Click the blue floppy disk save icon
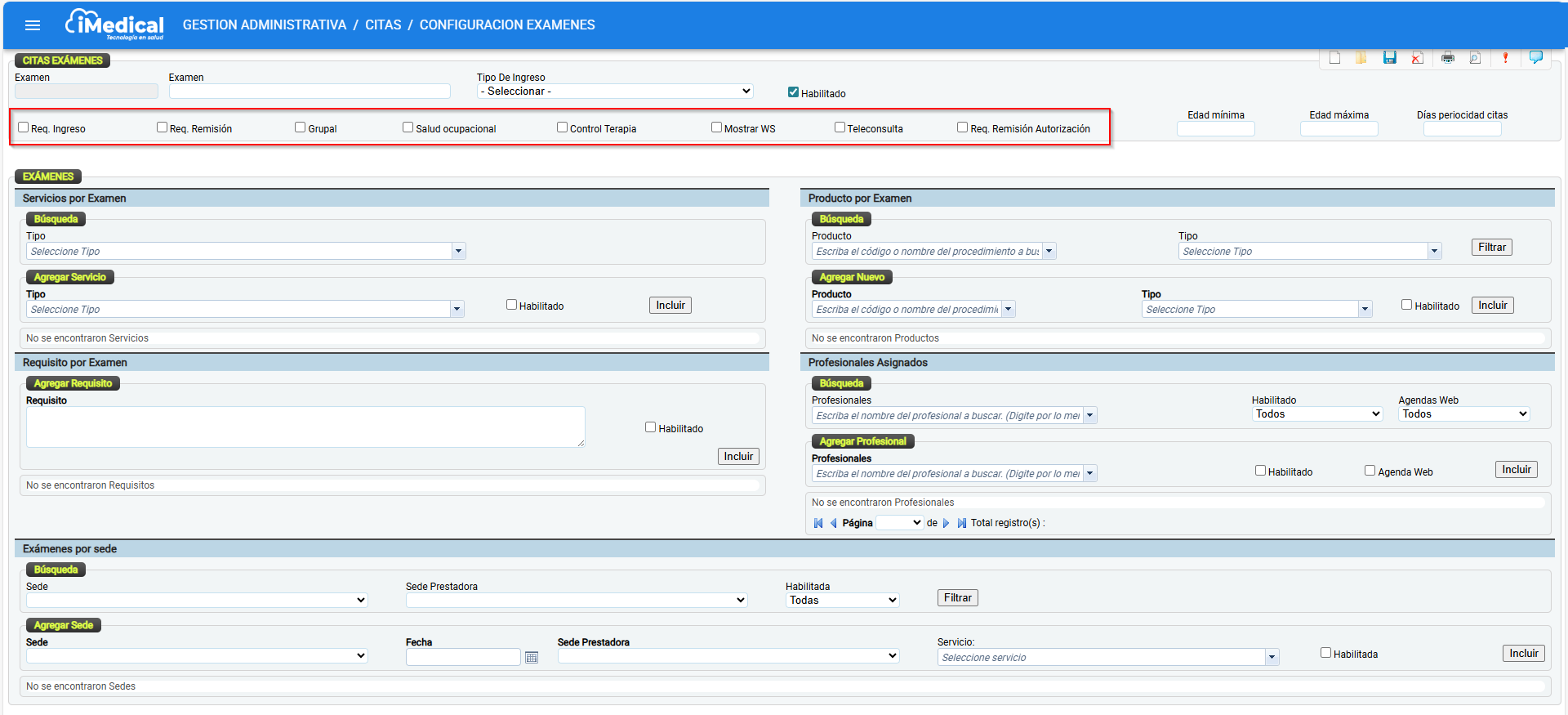The width and height of the screenshot is (1568, 715). pyautogui.click(x=1389, y=57)
